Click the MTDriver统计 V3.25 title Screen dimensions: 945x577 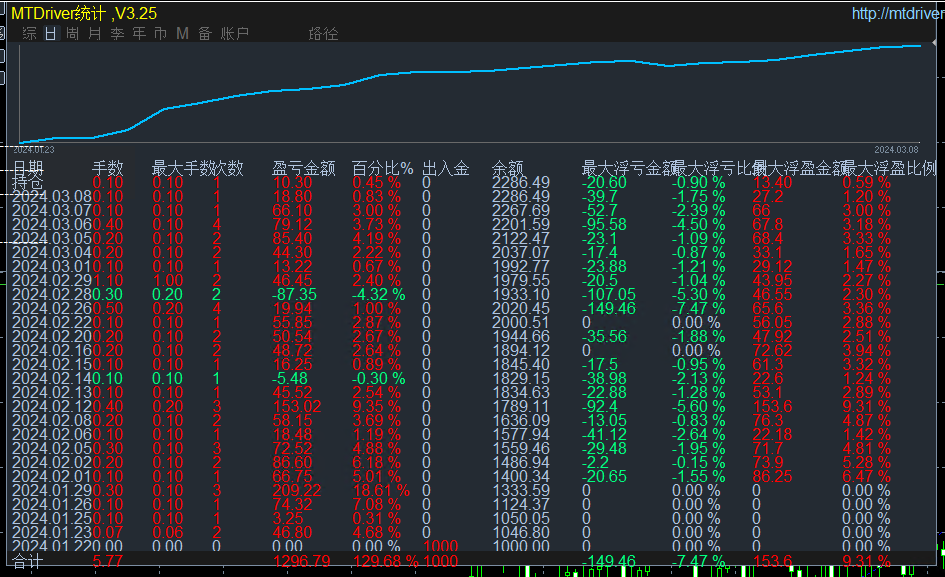84,13
